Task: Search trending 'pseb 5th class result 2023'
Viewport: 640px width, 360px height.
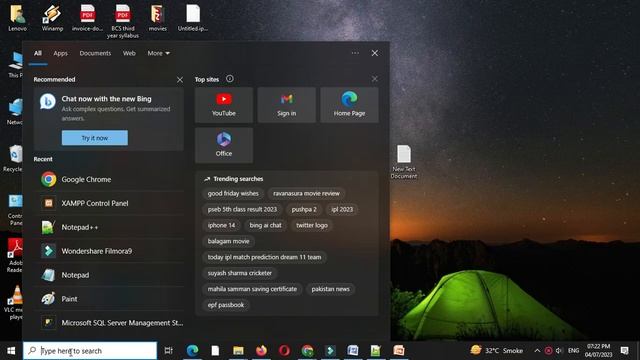Action: (242, 209)
